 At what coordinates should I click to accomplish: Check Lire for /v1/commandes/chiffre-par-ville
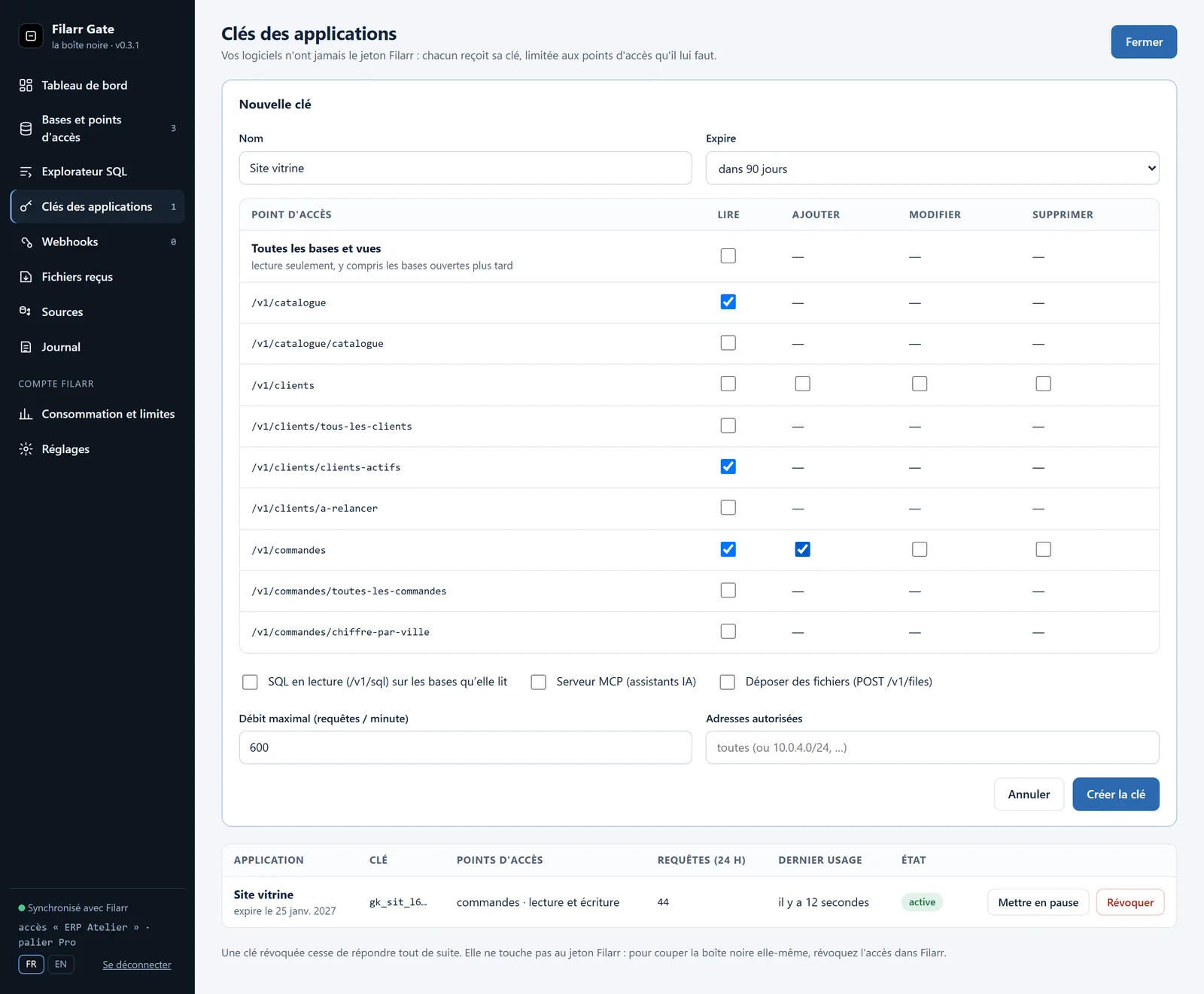pyautogui.click(x=728, y=631)
